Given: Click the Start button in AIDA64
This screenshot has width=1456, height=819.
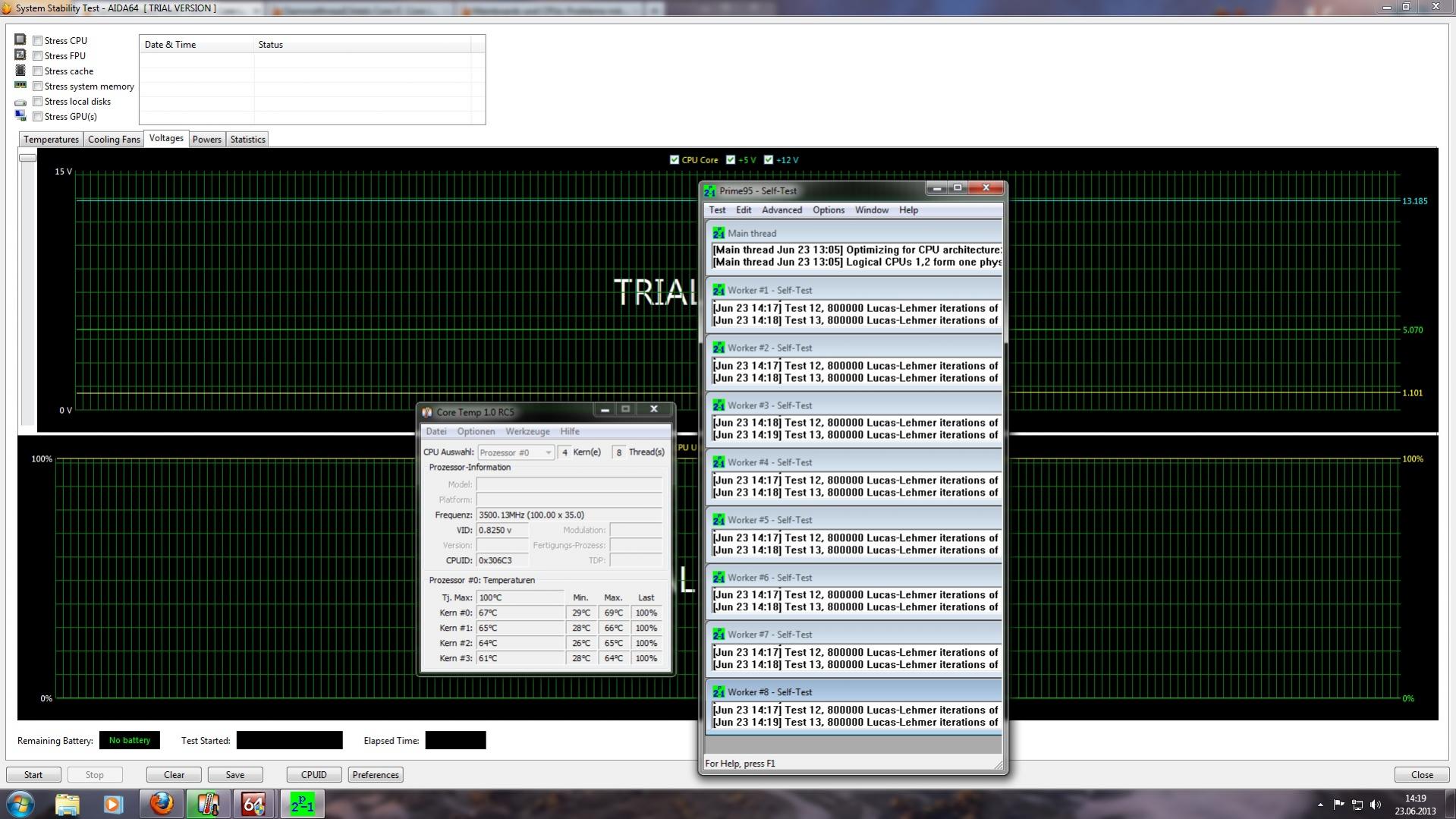Looking at the screenshot, I should click(x=33, y=775).
